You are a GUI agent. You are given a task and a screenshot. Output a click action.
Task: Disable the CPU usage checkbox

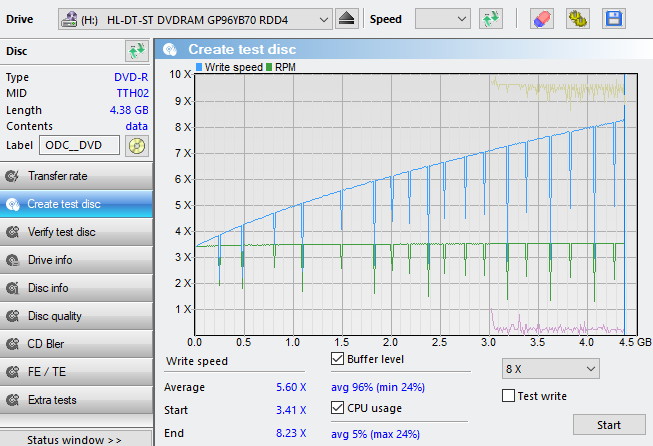337,408
